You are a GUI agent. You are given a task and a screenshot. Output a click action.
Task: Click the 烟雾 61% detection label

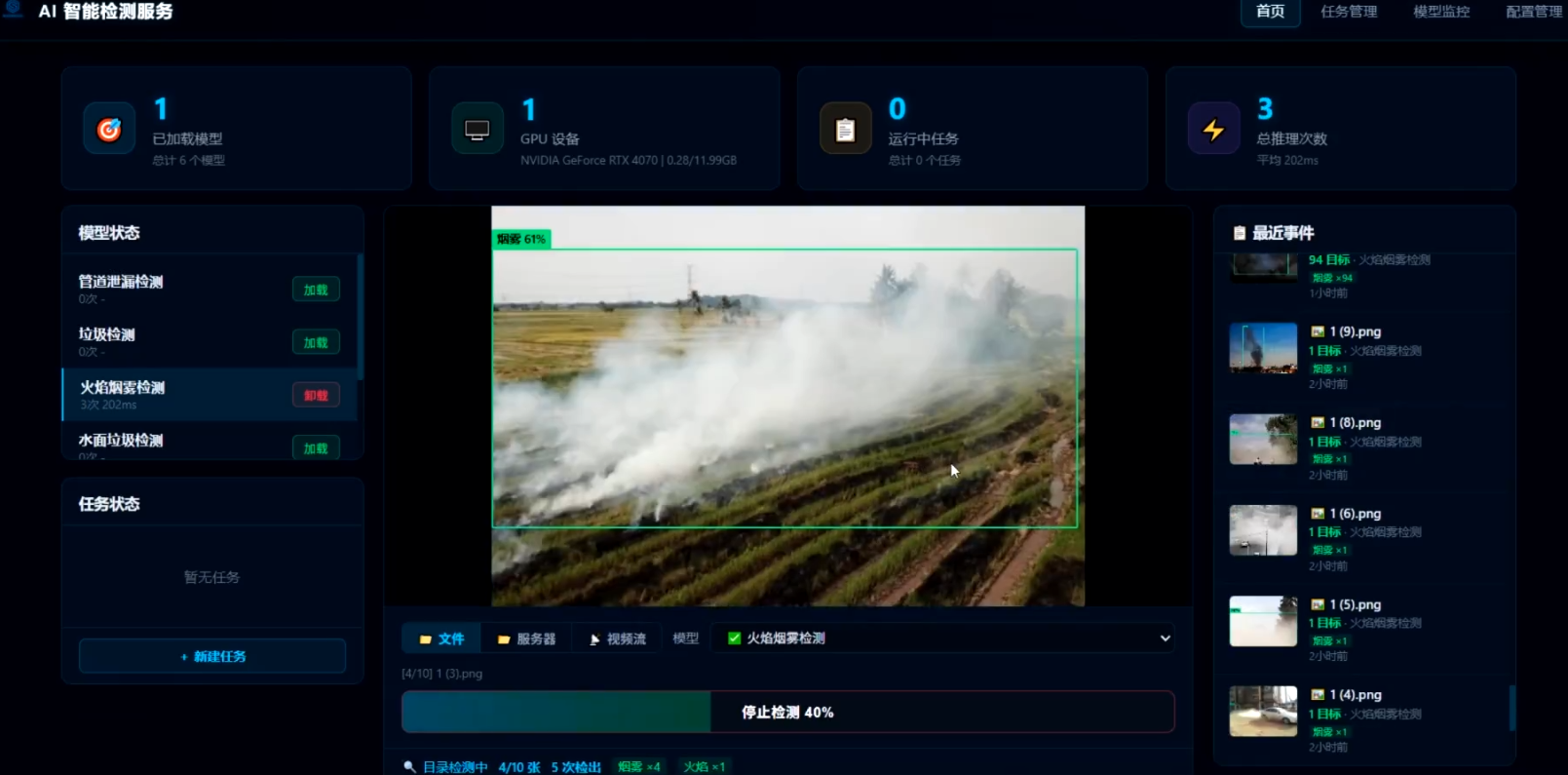tap(521, 239)
